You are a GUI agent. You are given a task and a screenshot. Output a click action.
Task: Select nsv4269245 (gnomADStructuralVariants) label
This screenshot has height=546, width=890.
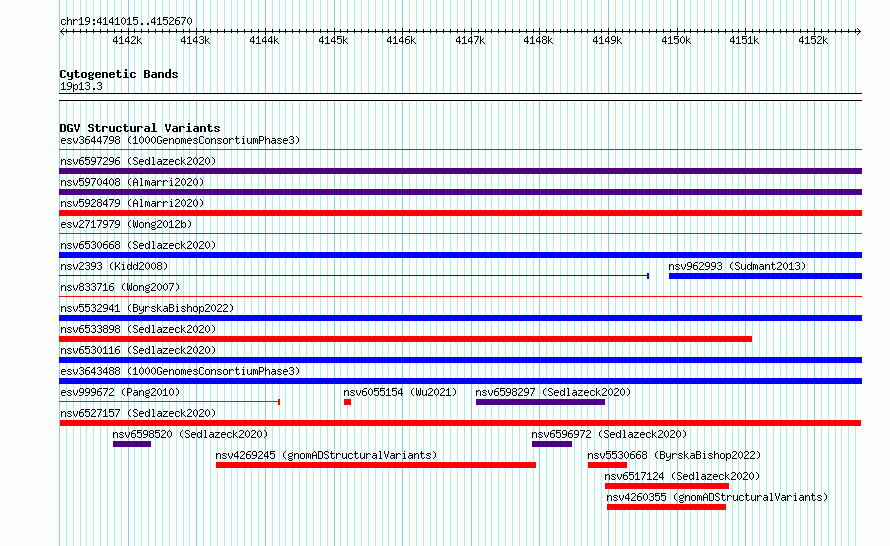pyautogui.click(x=326, y=455)
